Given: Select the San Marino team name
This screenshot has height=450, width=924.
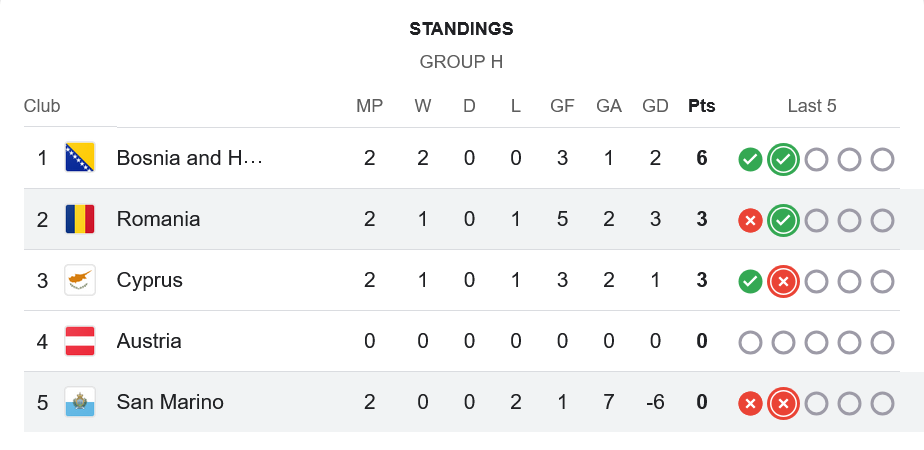Looking at the screenshot, I should click(170, 402).
